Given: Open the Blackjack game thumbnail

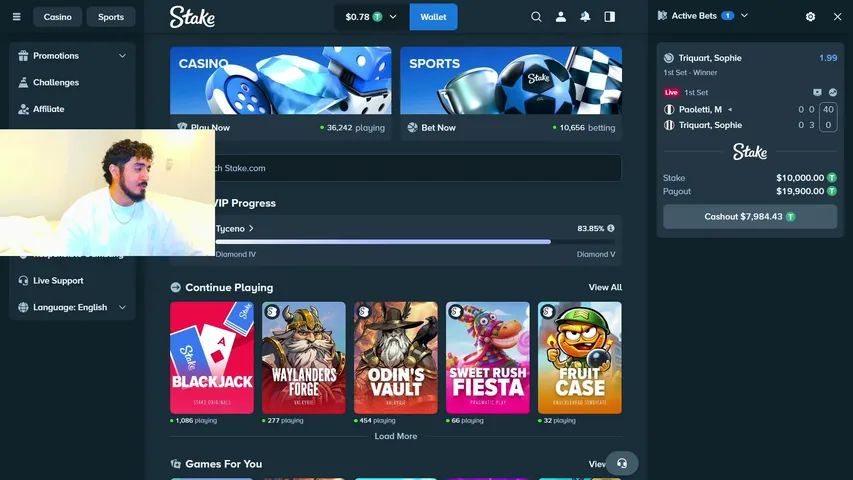Looking at the screenshot, I should [x=212, y=358].
